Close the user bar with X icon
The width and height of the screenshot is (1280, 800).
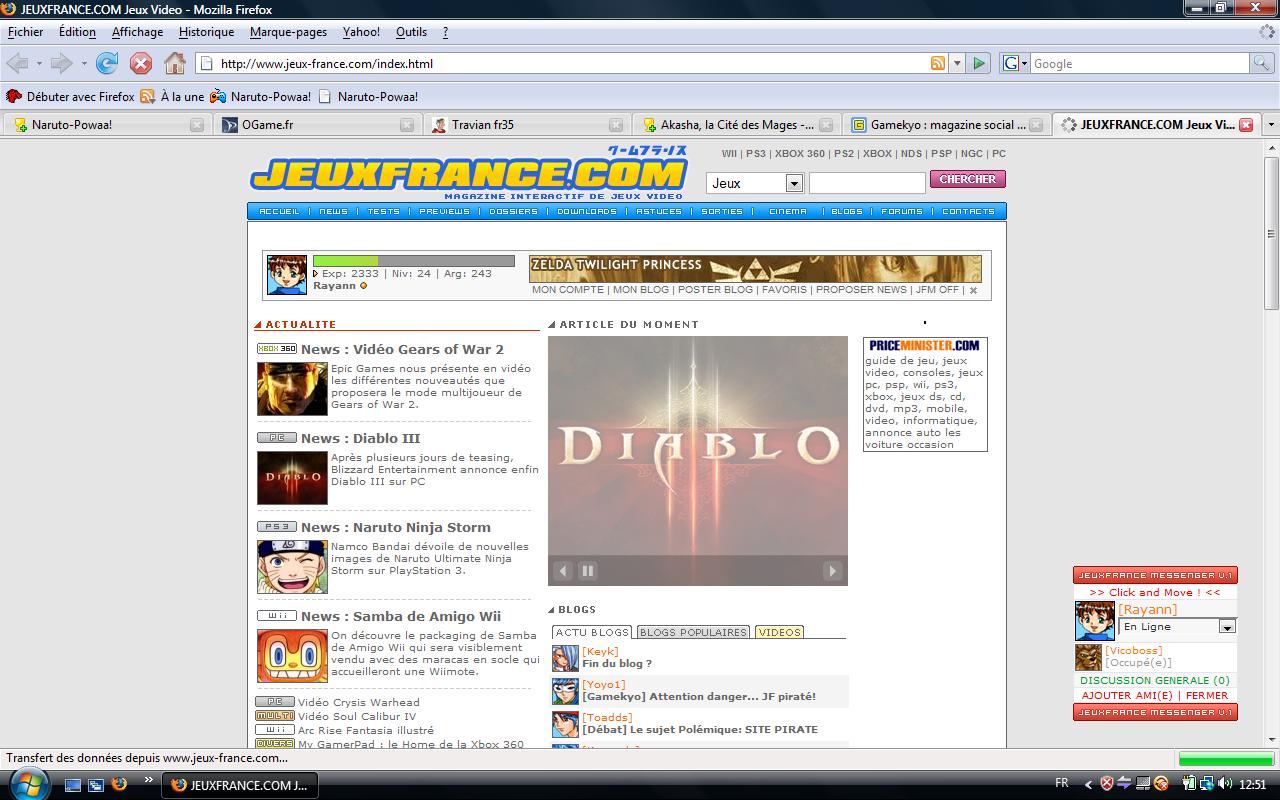click(x=973, y=291)
